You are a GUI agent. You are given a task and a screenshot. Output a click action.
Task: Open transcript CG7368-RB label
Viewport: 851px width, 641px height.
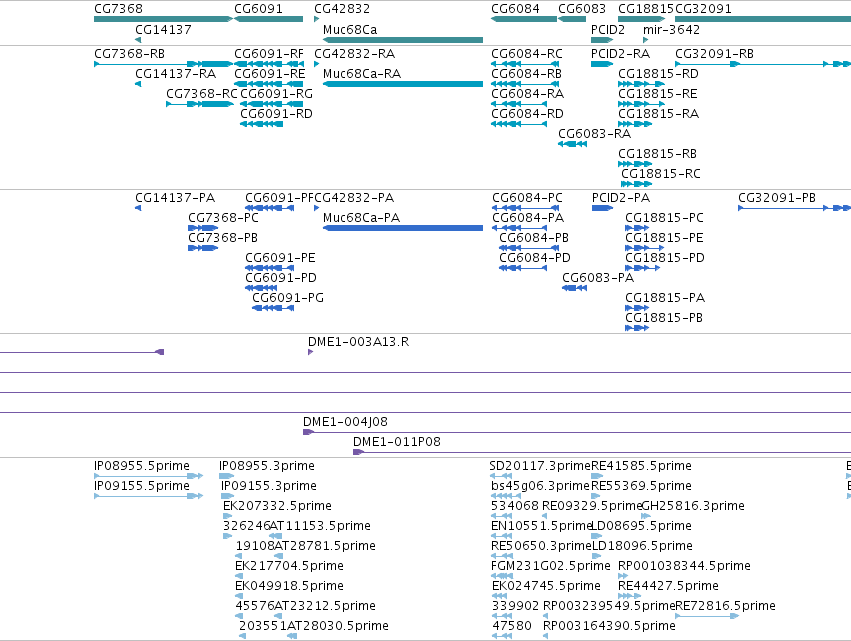[x=129, y=54]
